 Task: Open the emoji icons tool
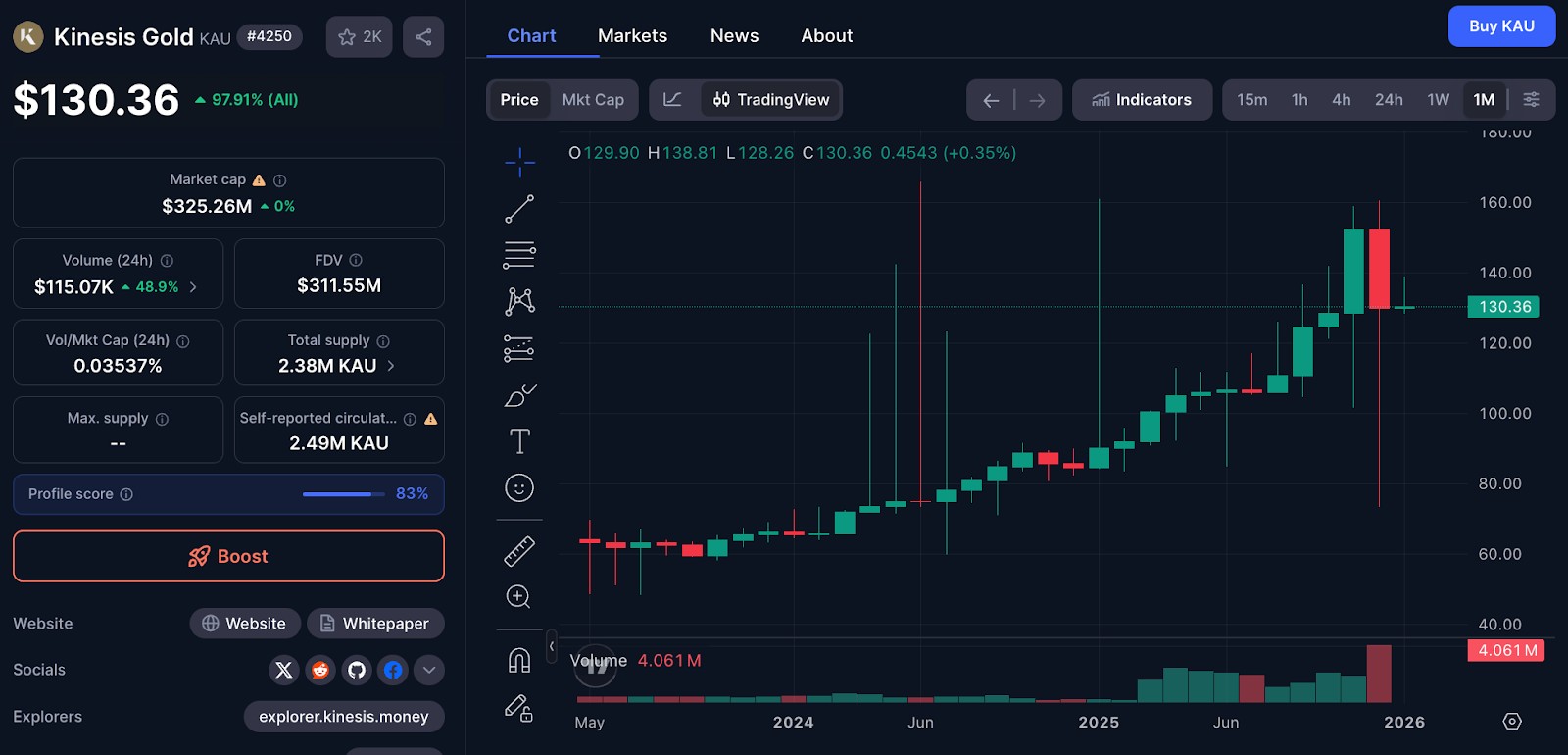[519, 488]
